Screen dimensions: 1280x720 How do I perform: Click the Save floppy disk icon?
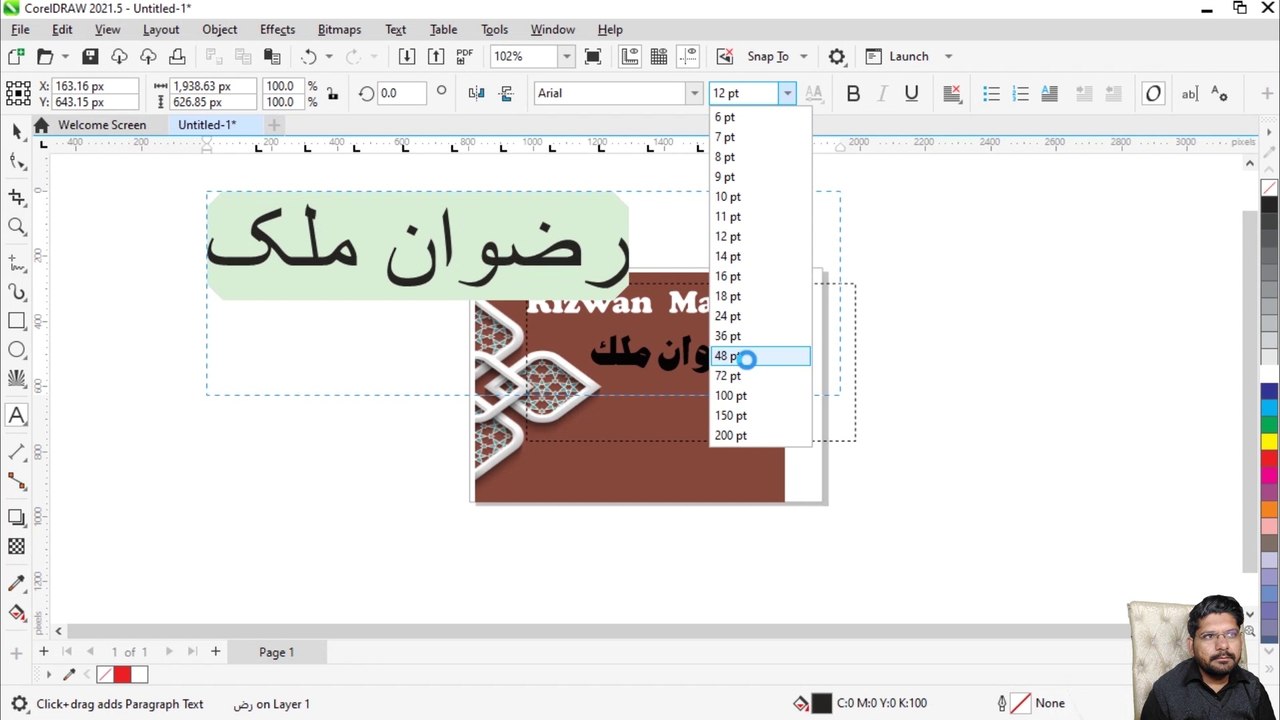point(90,56)
